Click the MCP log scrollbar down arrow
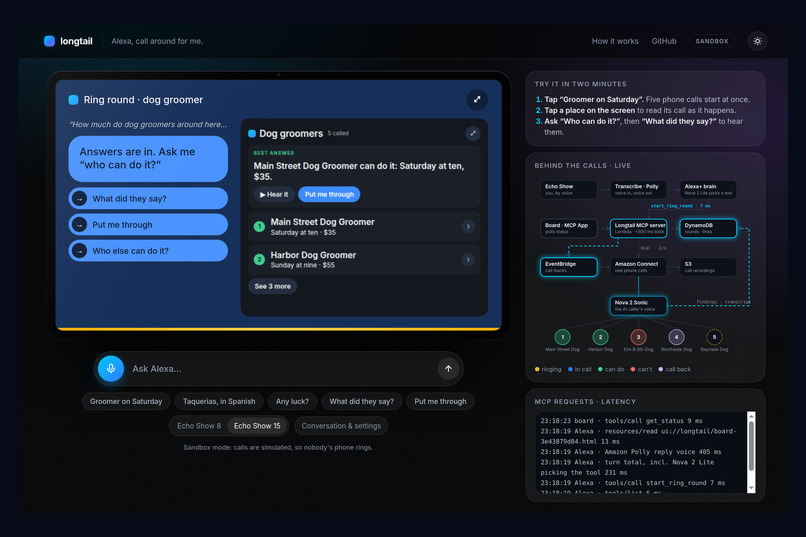This screenshot has width=806, height=537. pos(751,488)
